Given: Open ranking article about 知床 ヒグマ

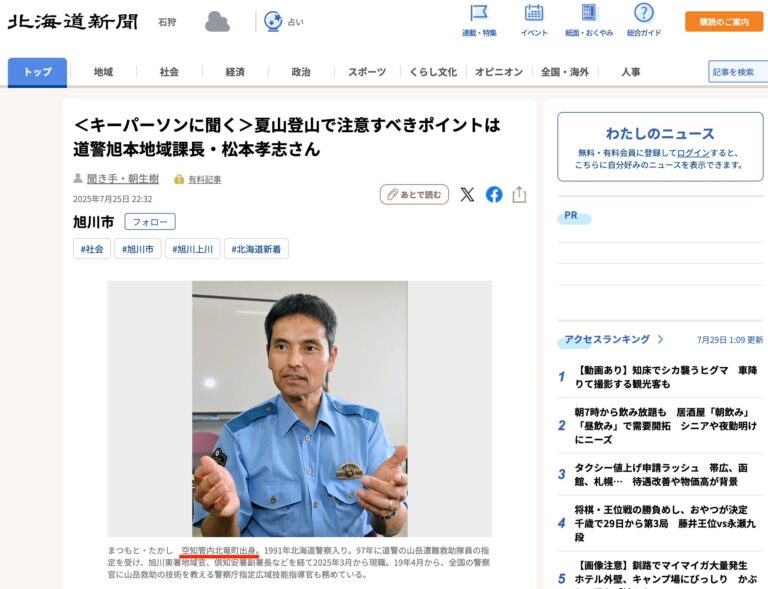Looking at the screenshot, I should point(666,377).
